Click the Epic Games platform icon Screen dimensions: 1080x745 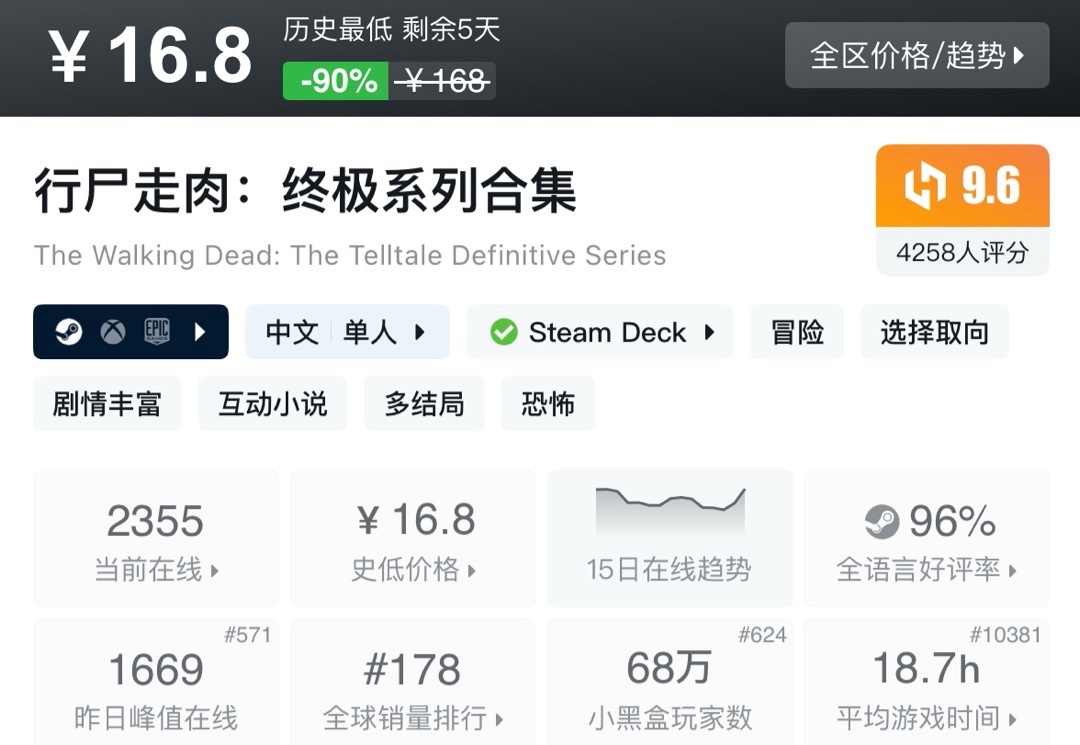(x=156, y=332)
